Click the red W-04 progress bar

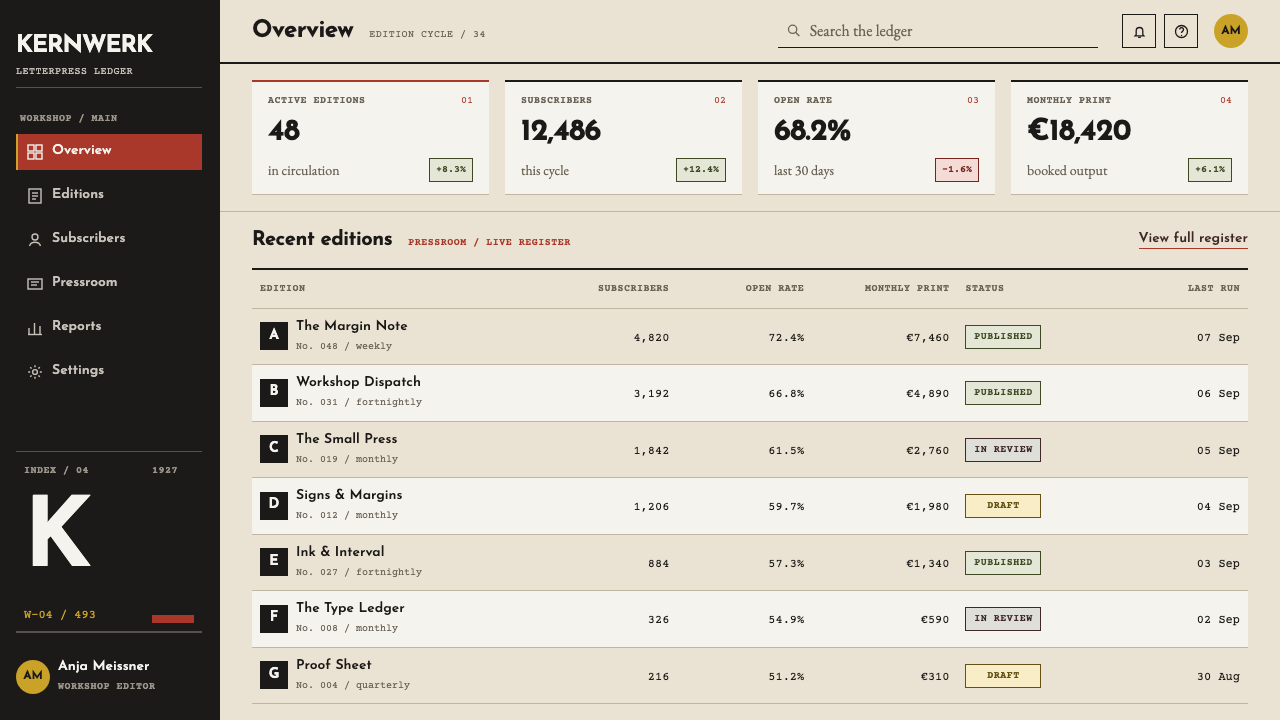coord(173,619)
